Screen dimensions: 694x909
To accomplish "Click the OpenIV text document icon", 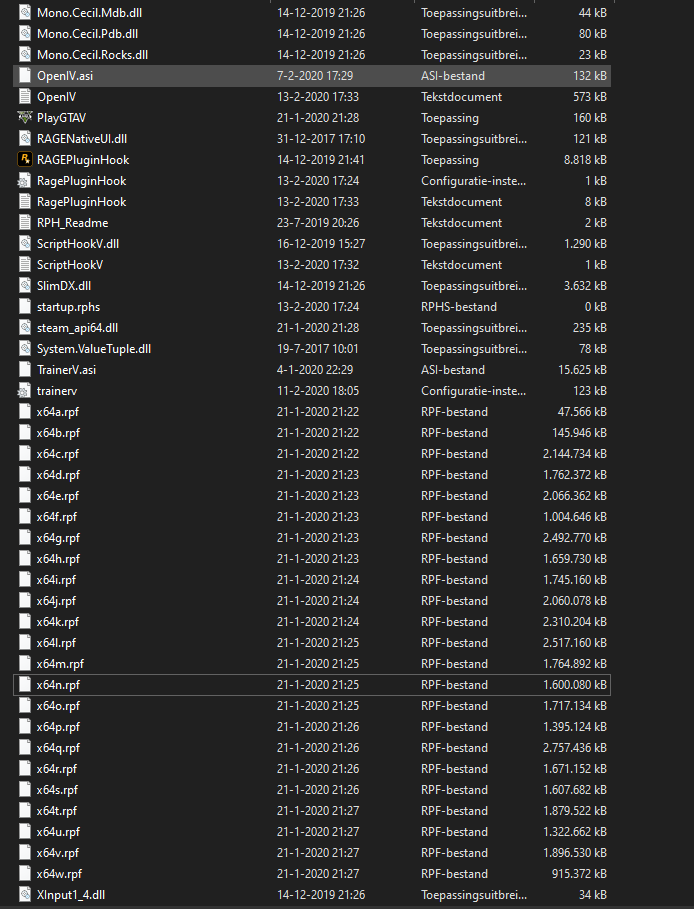I will pos(24,97).
